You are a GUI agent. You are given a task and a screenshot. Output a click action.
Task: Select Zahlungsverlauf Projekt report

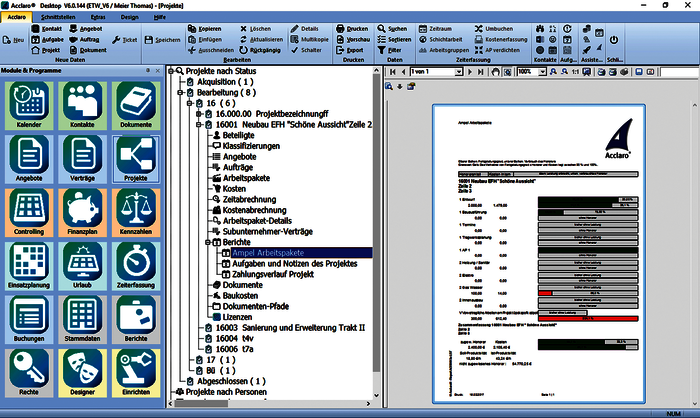click(272, 274)
